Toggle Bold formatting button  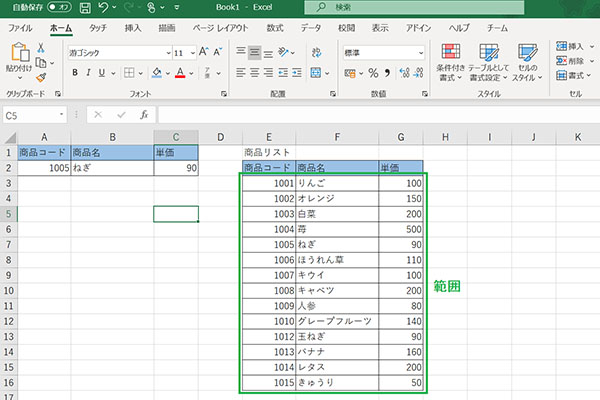74,72
